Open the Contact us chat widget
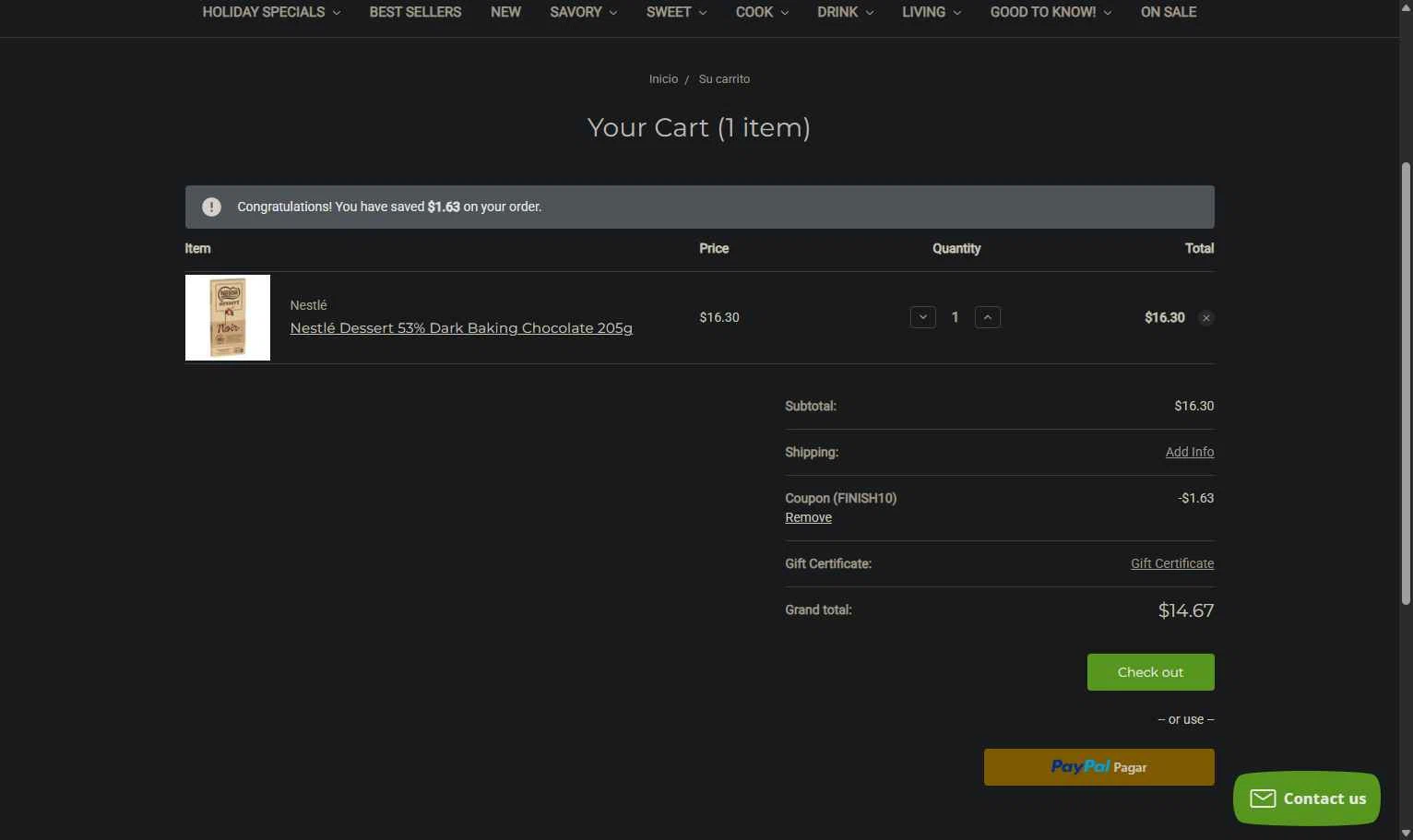This screenshot has width=1413, height=840. tap(1306, 799)
